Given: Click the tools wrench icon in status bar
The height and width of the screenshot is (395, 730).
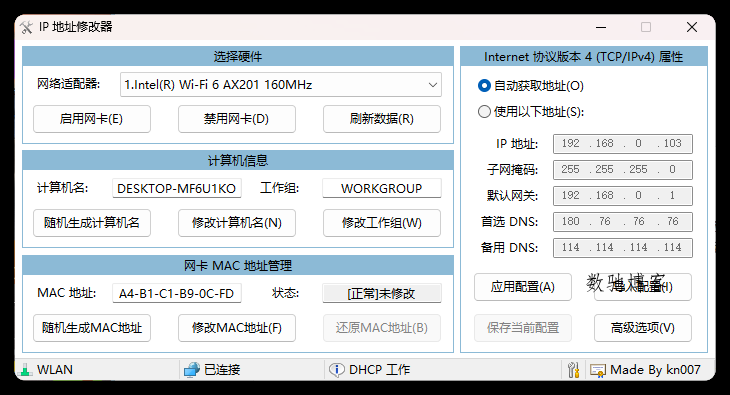Looking at the screenshot, I should 573,370.
